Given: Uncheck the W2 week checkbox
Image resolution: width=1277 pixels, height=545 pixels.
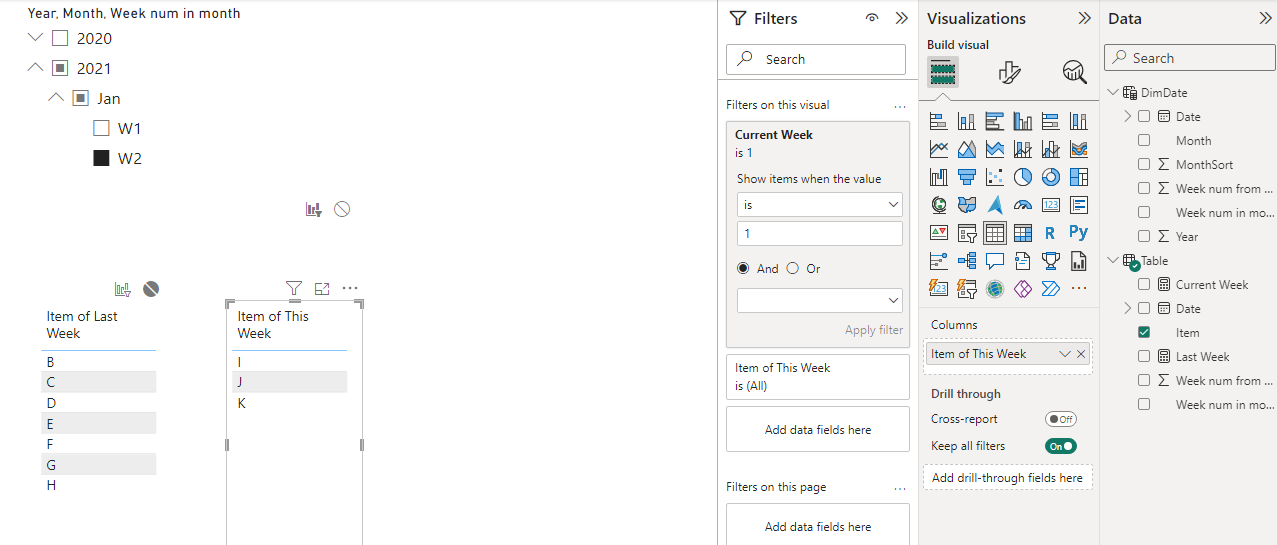Looking at the screenshot, I should (x=101, y=158).
